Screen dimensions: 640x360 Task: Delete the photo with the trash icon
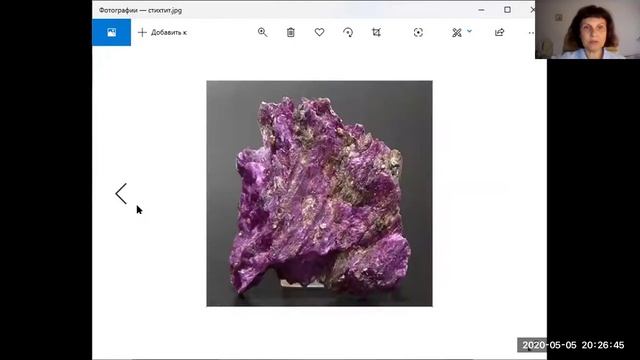pyautogui.click(x=291, y=32)
